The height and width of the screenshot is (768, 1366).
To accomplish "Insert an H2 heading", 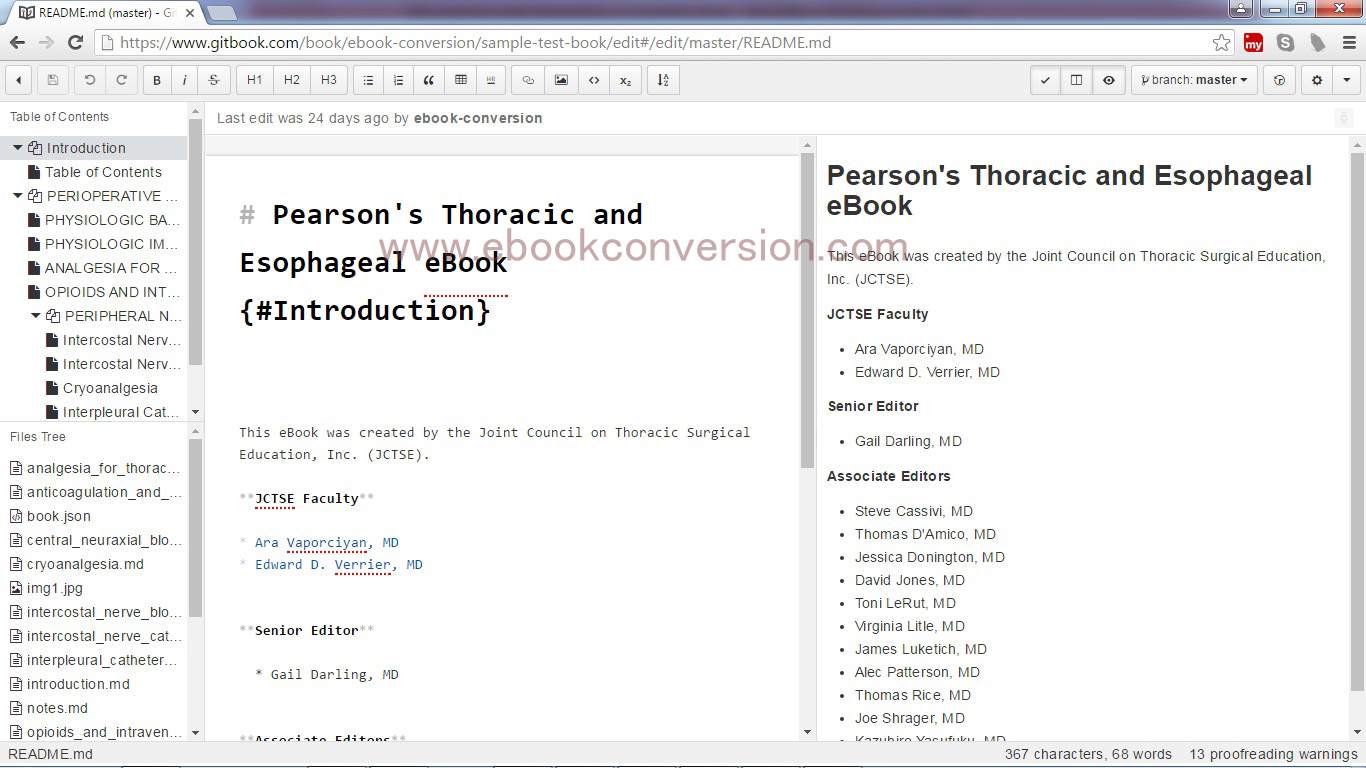I will click(292, 80).
